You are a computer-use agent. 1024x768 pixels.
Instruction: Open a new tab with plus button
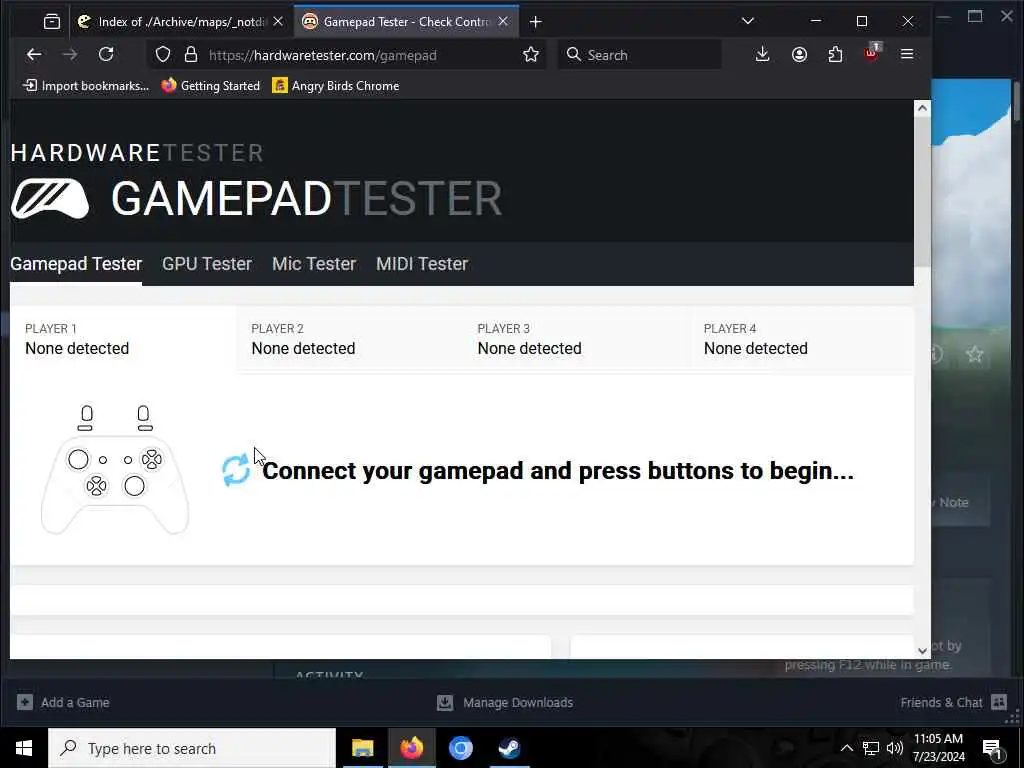[536, 22]
